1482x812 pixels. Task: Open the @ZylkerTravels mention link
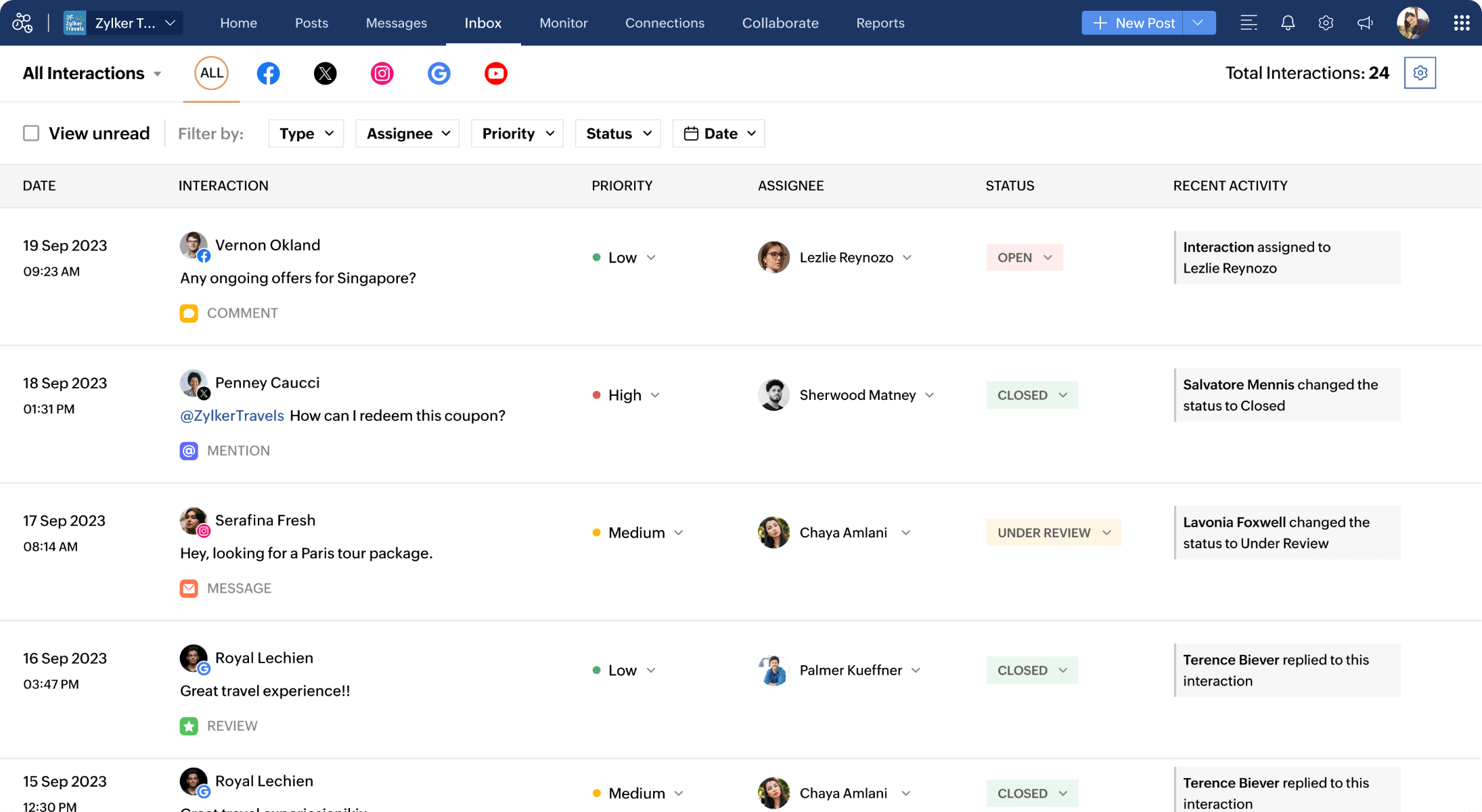pos(231,415)
